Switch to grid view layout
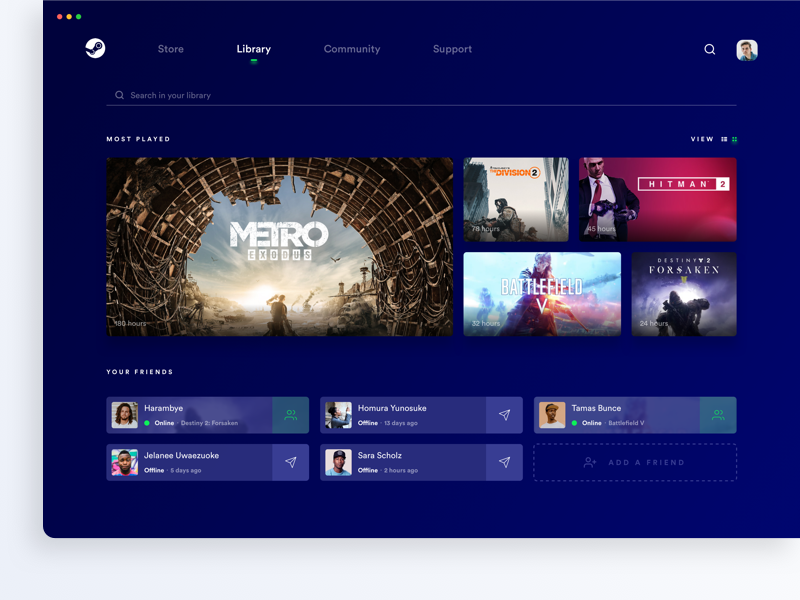The width and height of the screenshot is (800, 600). [735, 139]
